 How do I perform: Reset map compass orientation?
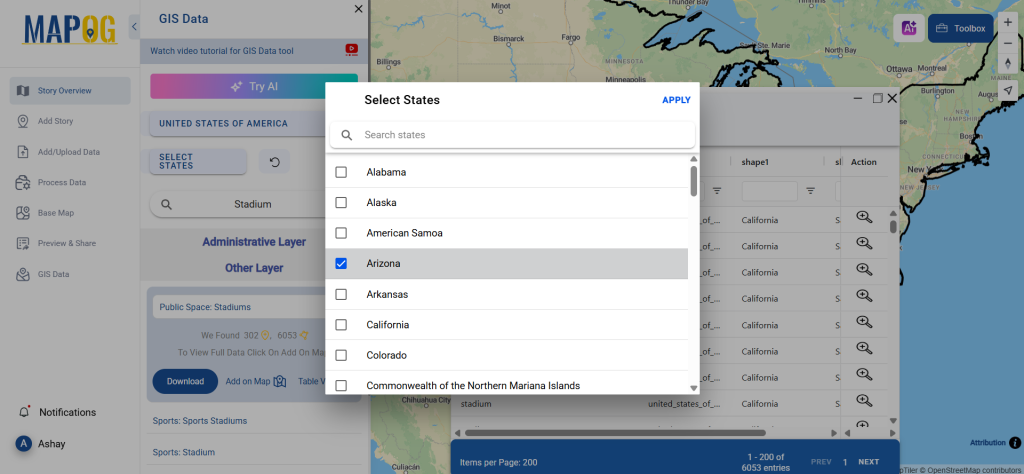1008,63
